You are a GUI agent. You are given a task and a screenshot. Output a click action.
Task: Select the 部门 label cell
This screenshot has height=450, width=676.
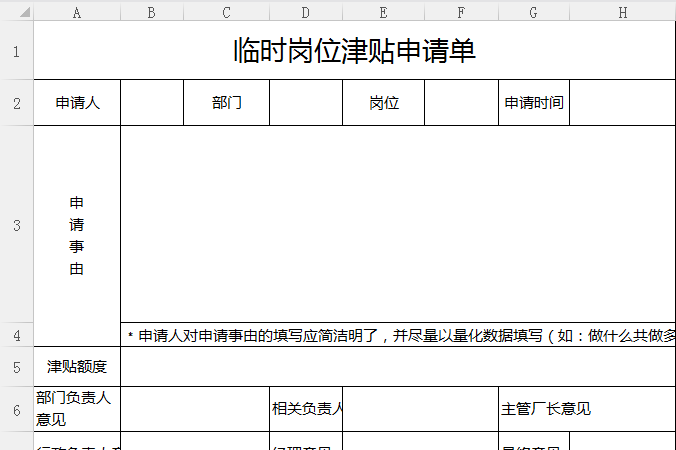[226, 103]
